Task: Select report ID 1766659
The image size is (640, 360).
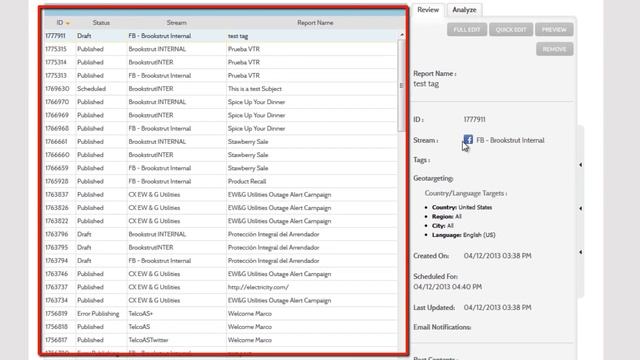Action: click(220, 168)
